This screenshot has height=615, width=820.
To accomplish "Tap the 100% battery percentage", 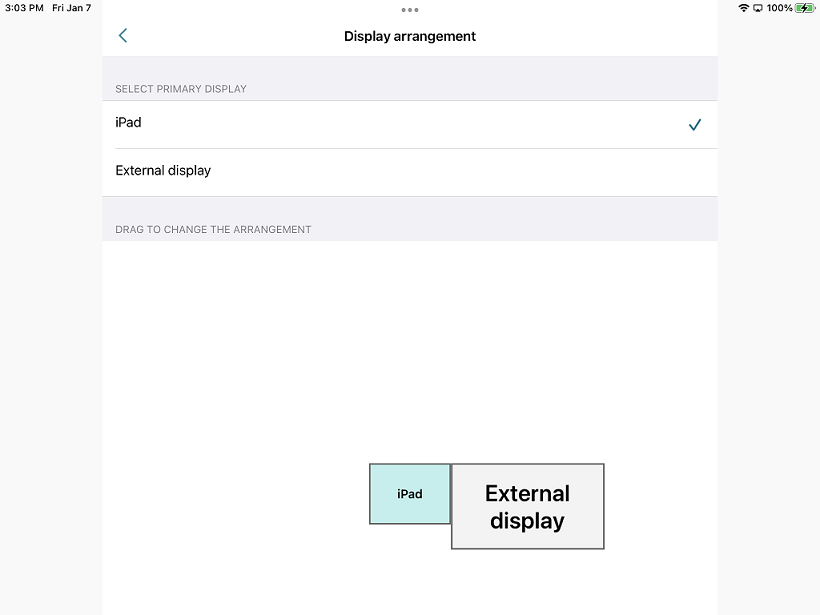I will point(780,8).
